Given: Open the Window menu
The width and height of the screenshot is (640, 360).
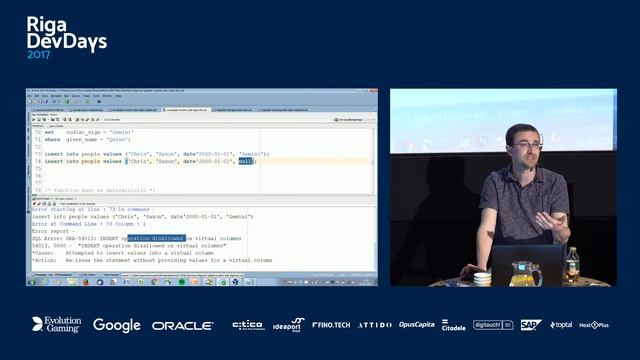Looking at the screenshot, I should point(107,96).
